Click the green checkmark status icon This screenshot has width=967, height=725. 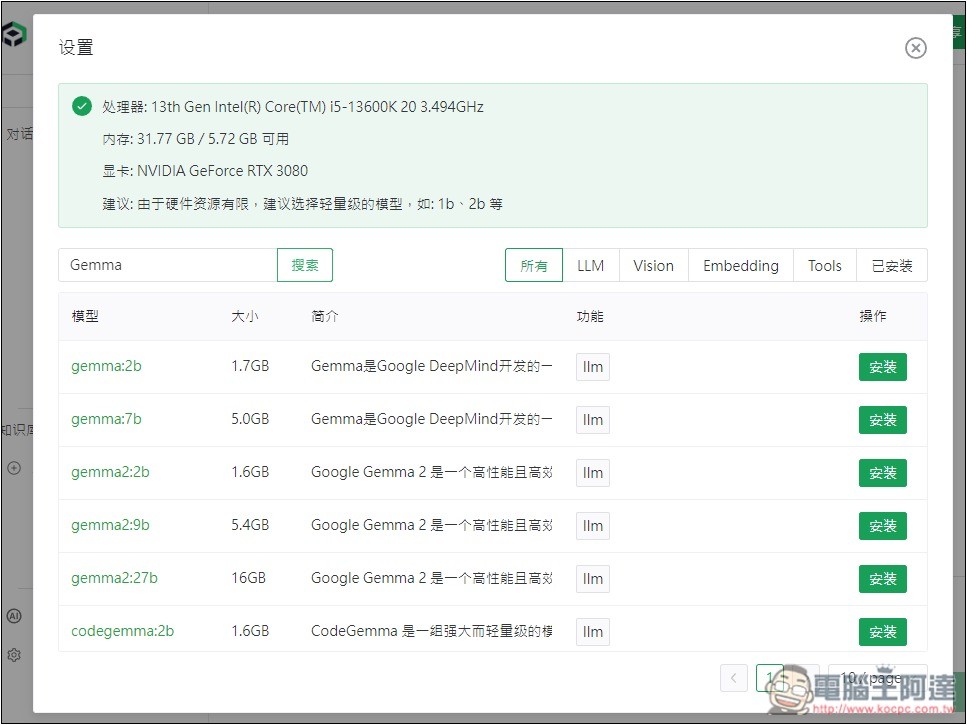[82, 106]
